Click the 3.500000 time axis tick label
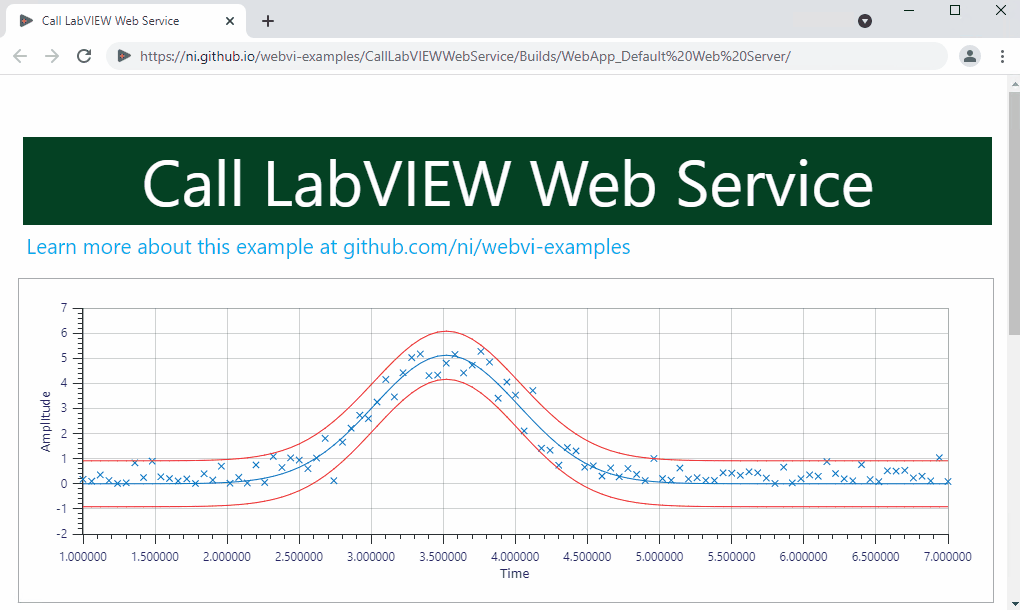The width and height of the screenshot is (1020, 610). point(443,557)
